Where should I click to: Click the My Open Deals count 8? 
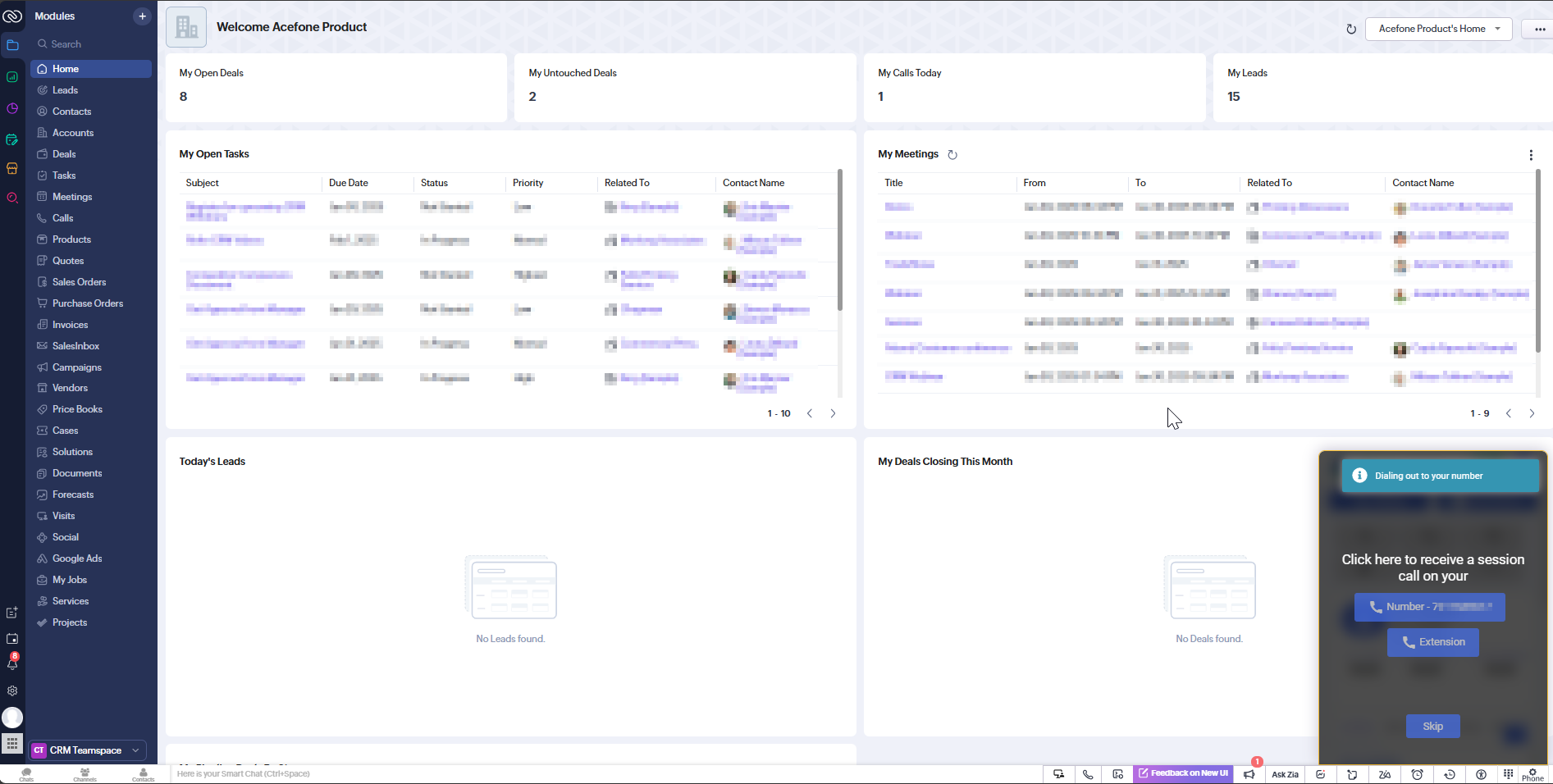click(x=183, y=97)
